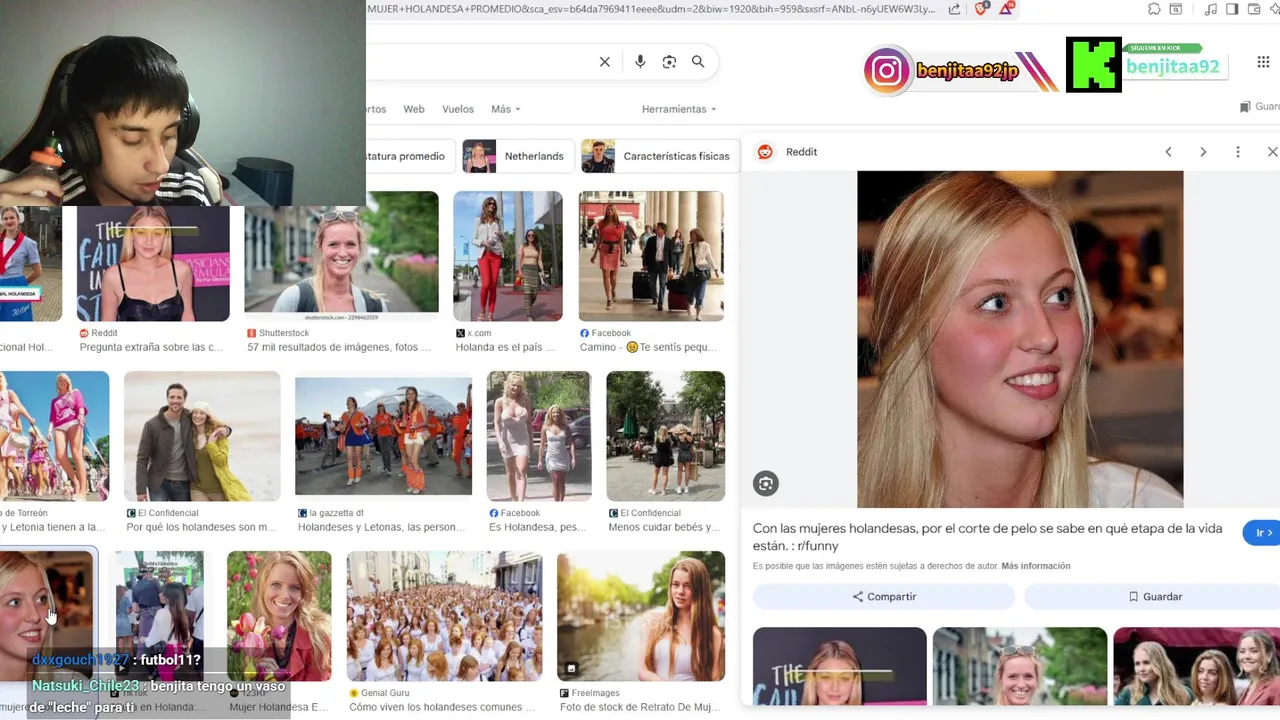Open the x.com woman in red pants thumbnail
The height and width of the screenshot is (720, 1280).
pyautogui.click(x=508, y=256)
